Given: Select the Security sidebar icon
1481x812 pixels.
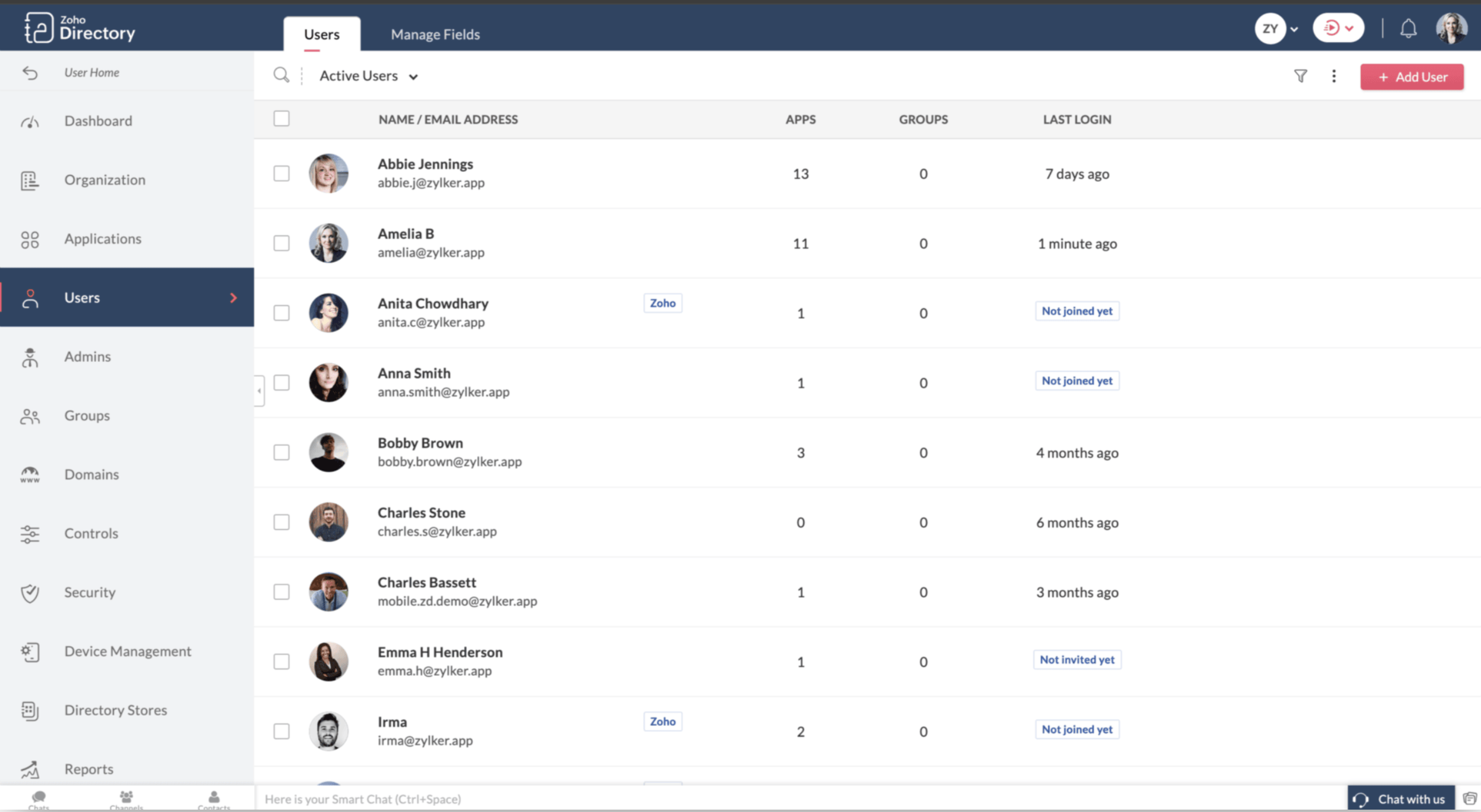Looking at the screenshot, I should pos(30,593).
